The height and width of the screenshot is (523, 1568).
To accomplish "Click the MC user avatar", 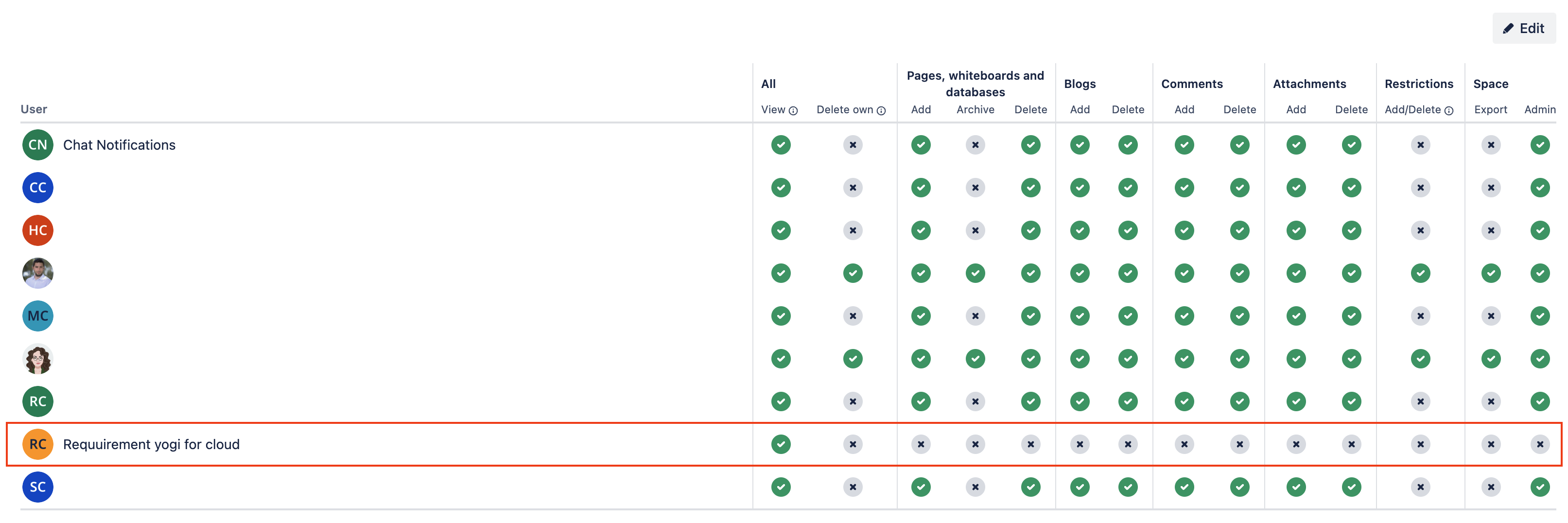I will pos(38,315).
